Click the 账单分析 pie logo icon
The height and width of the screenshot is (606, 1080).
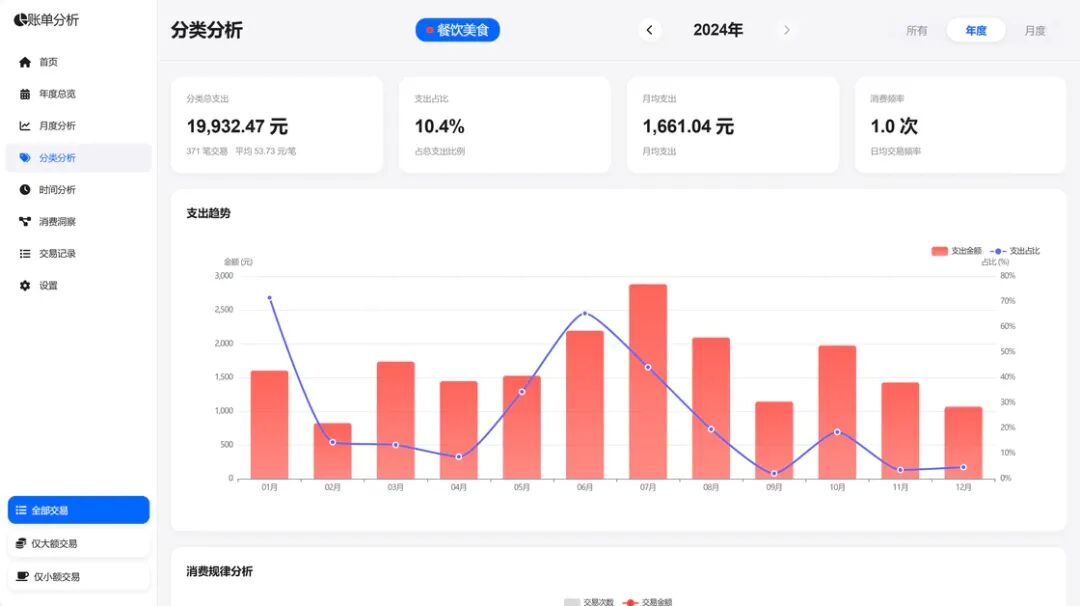coord(21,20)
